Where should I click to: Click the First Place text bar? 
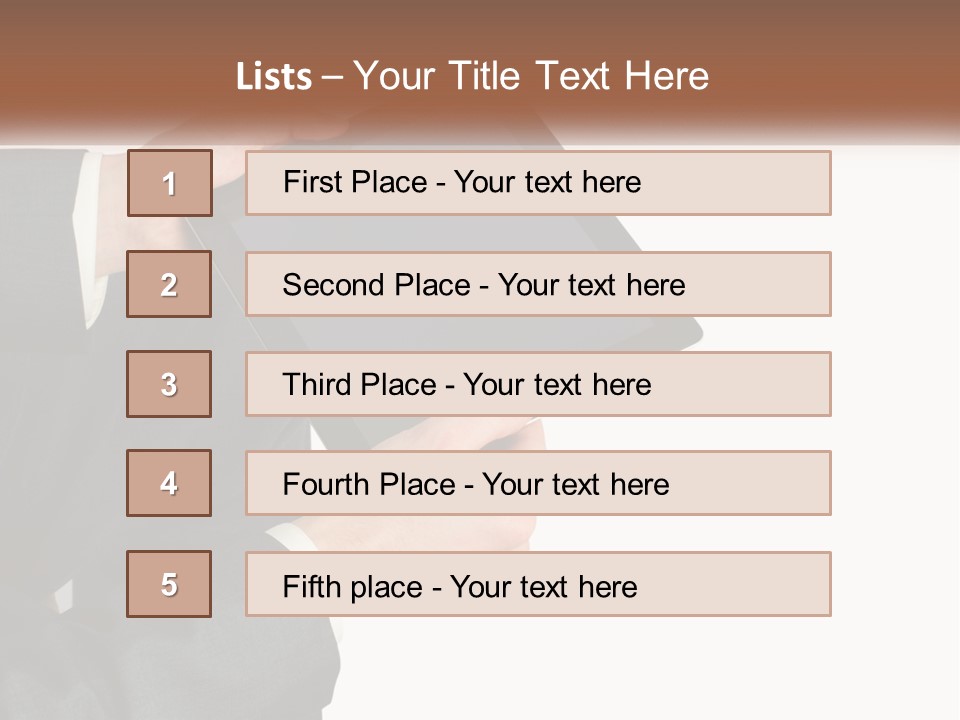tap(538, 183)
